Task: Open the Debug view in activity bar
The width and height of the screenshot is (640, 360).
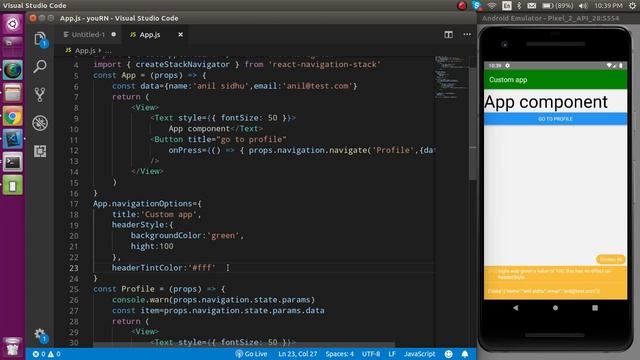Action: [x=40, y=123]
